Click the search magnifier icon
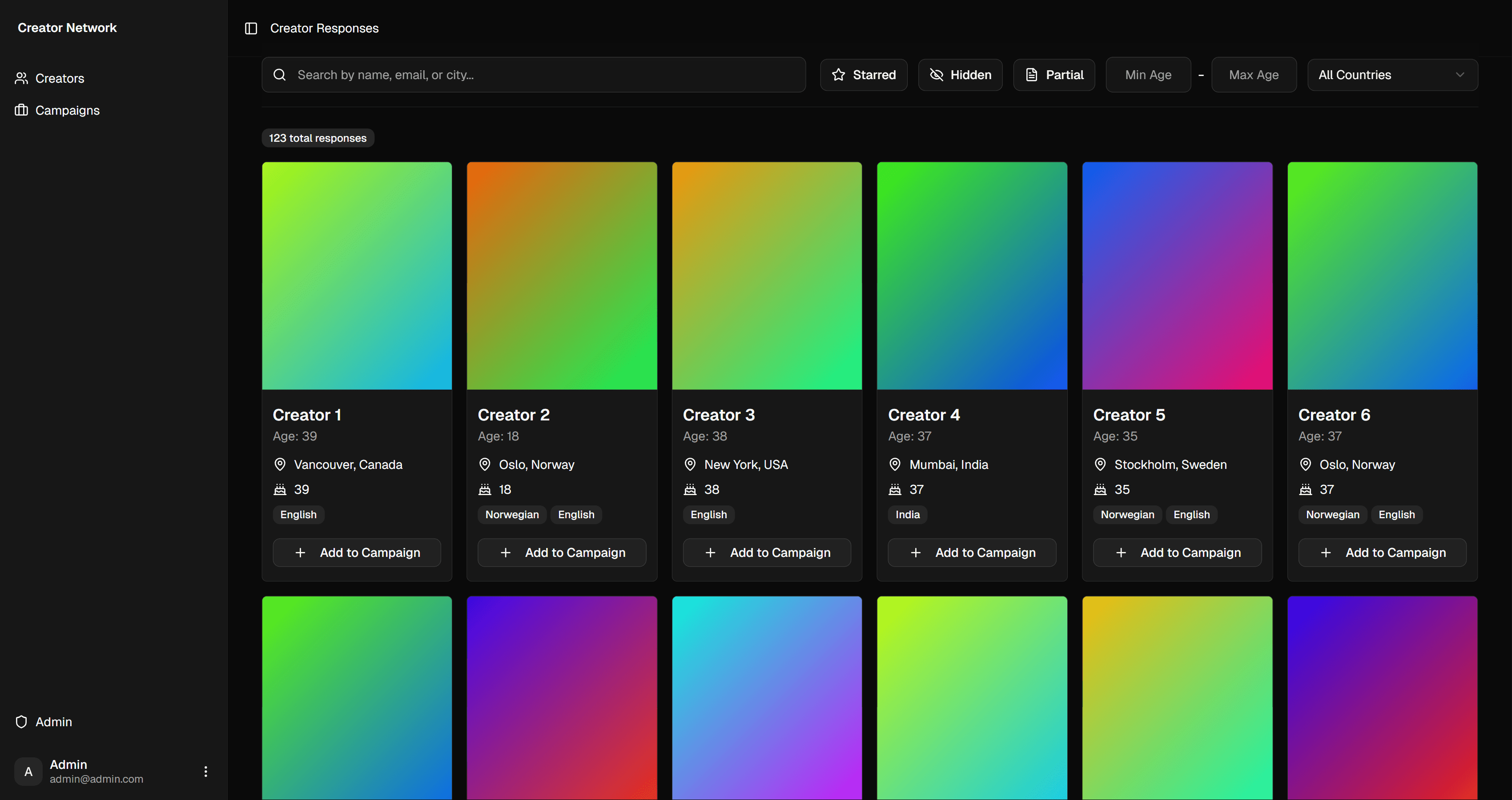 [x=279, y=75]
